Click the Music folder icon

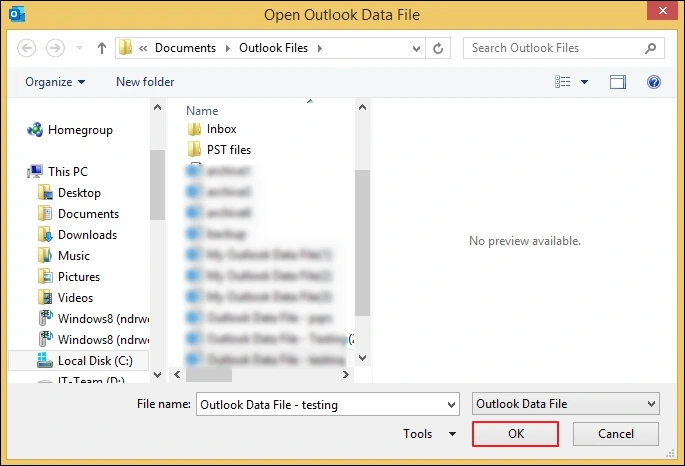coord(45,255)
